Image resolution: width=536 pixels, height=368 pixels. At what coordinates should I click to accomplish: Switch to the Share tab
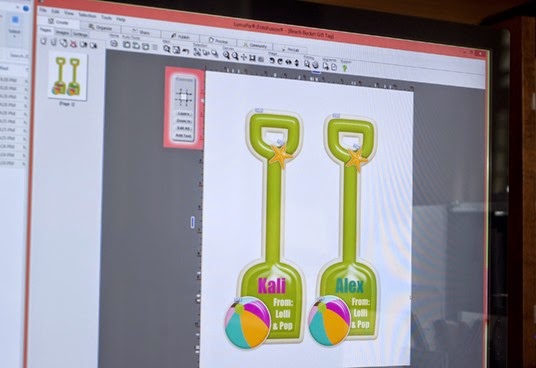(140, 32)
